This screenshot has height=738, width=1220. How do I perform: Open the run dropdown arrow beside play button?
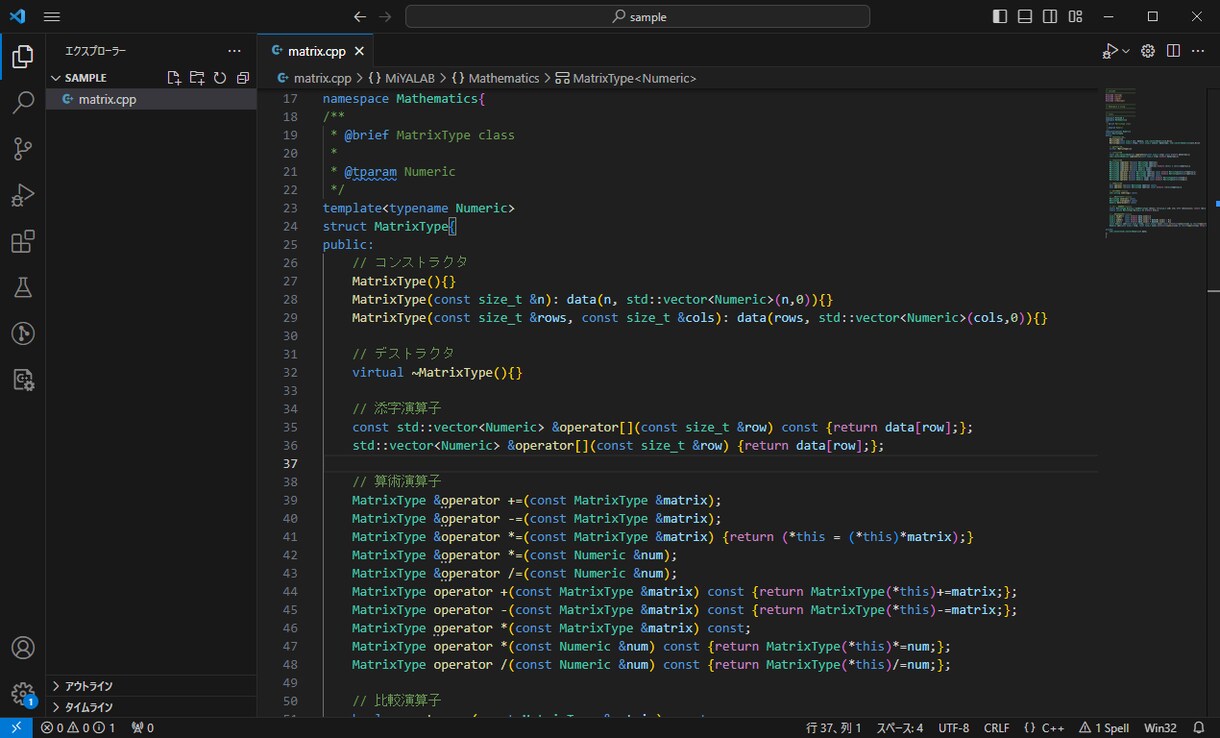point(1127,51)
